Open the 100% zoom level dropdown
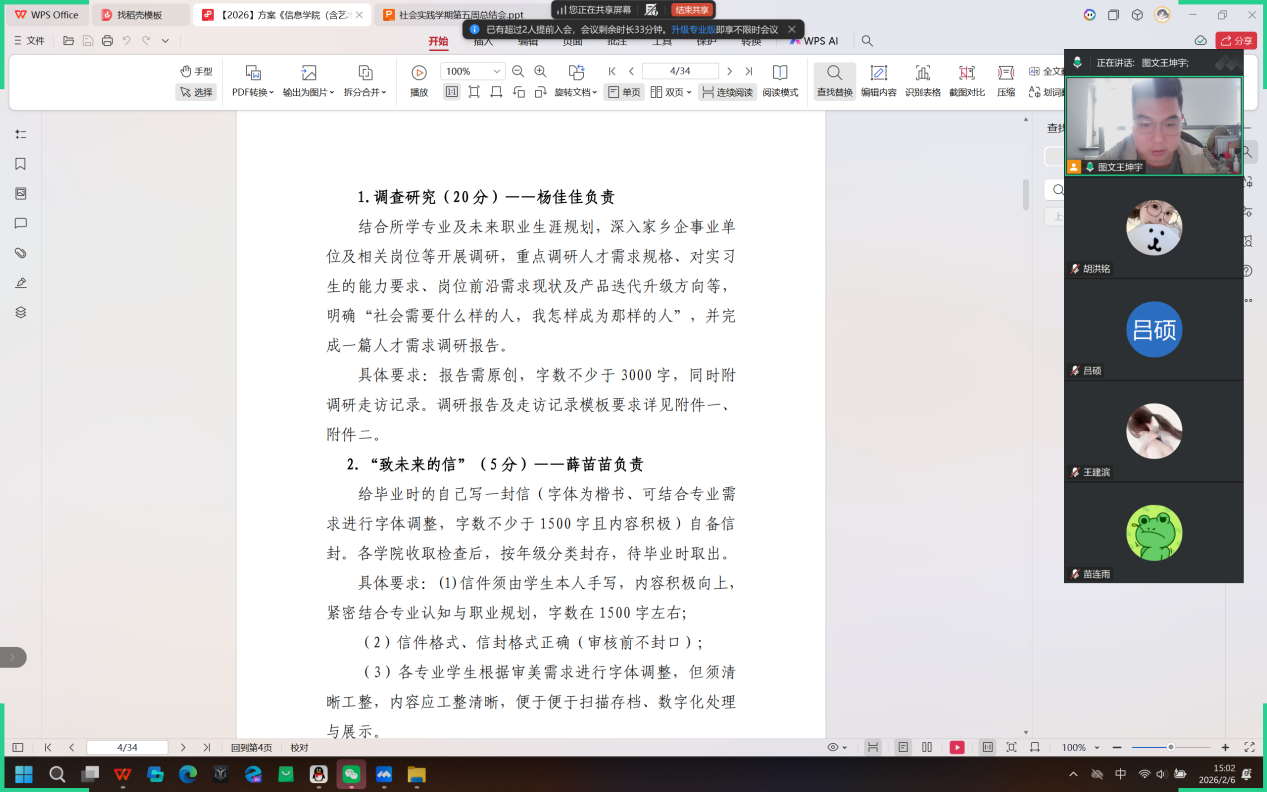1267x792 pixels. (497, 72)
